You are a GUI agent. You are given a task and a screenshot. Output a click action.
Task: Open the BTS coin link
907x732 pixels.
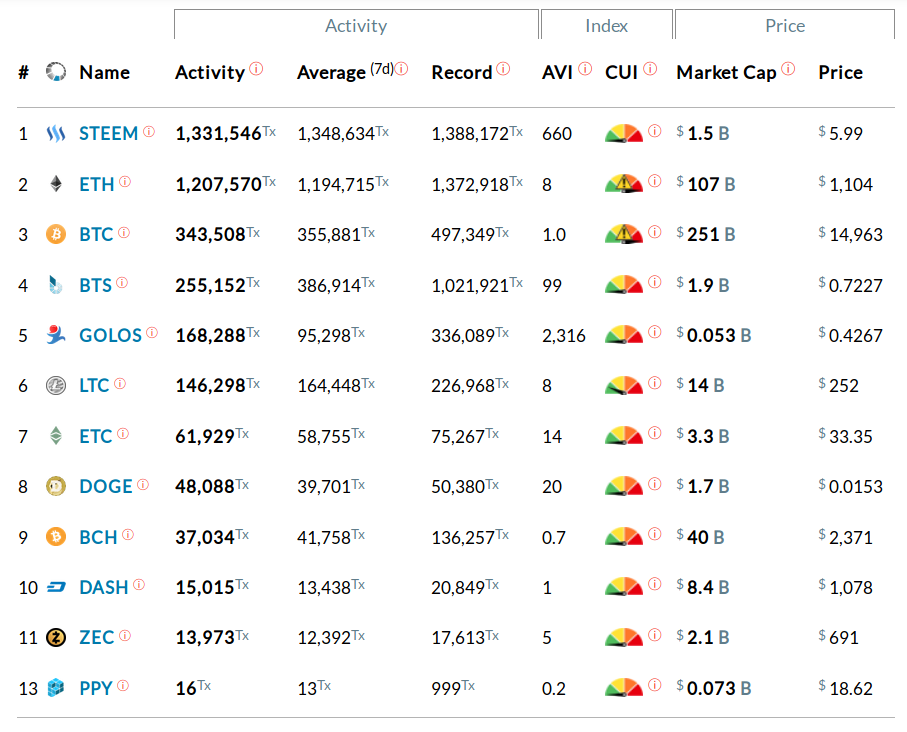tap(95, 285)
